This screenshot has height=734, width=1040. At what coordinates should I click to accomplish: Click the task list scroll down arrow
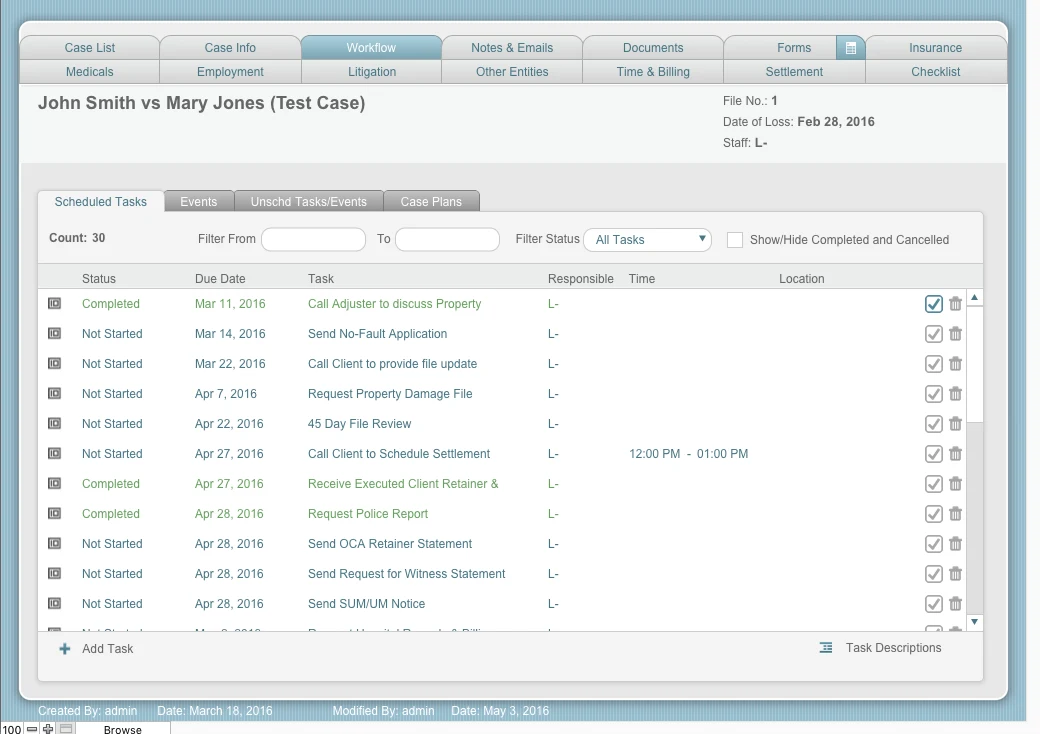coord(974,622)
